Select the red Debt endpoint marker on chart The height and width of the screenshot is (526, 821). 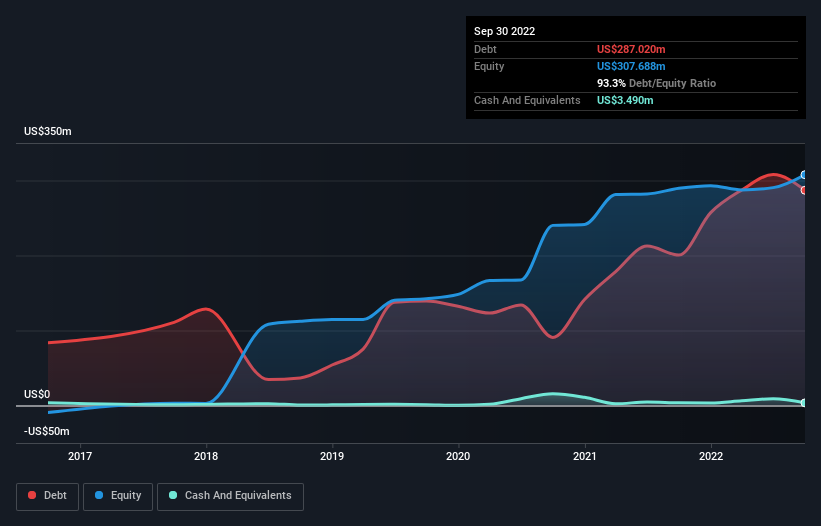[804, 190]
